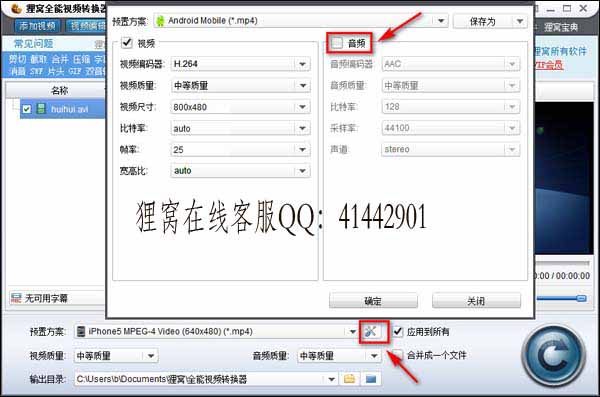Click the huihui.avi video file icon
600x397 pixels.
click(x=41, y=109)
